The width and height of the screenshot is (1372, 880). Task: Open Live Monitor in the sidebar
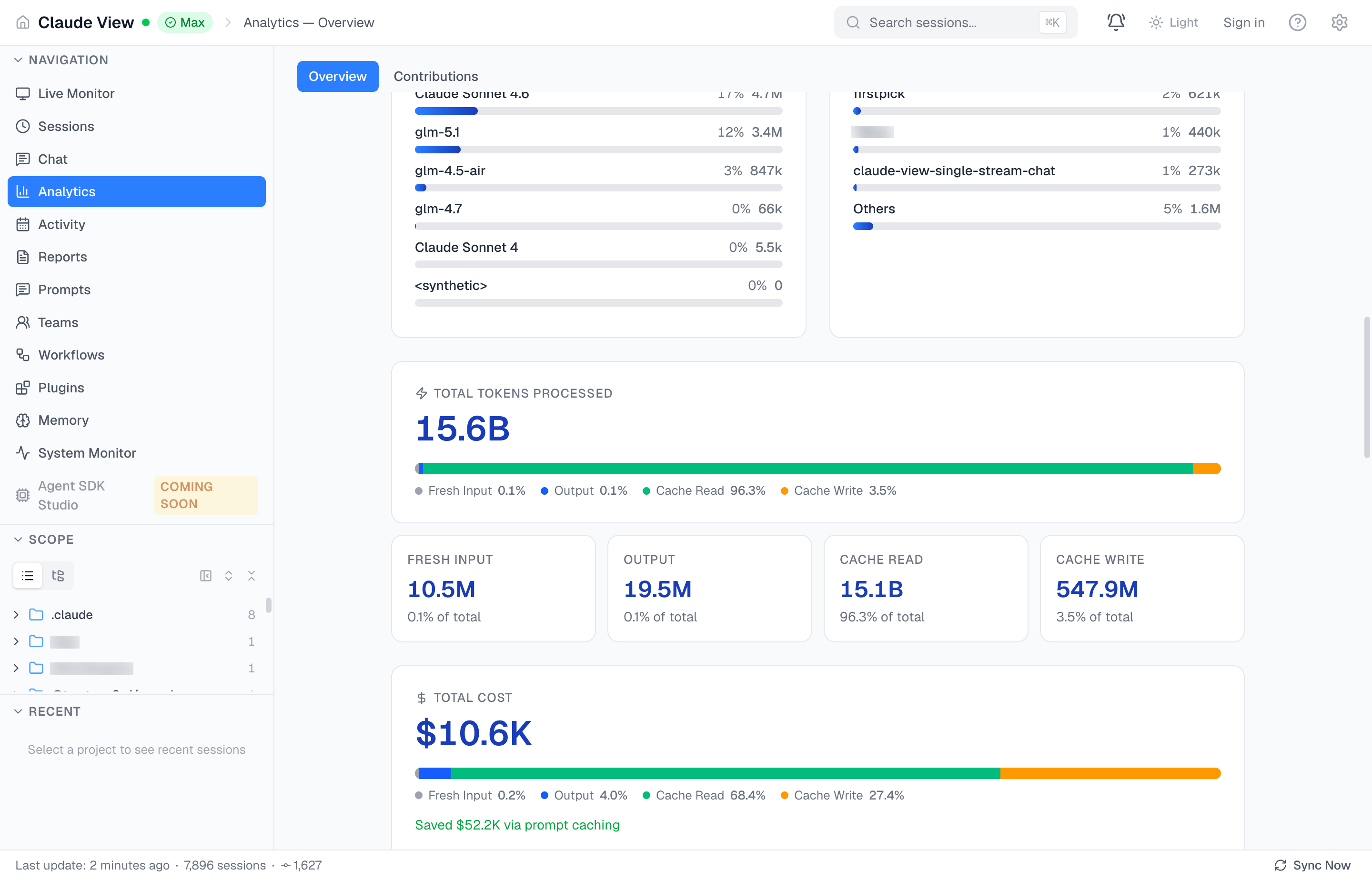pos(76,93)
